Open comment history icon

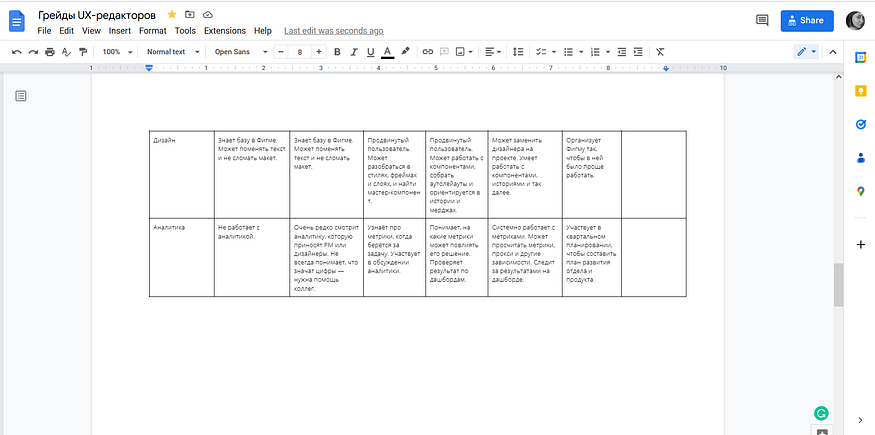[x=762, y=21]
